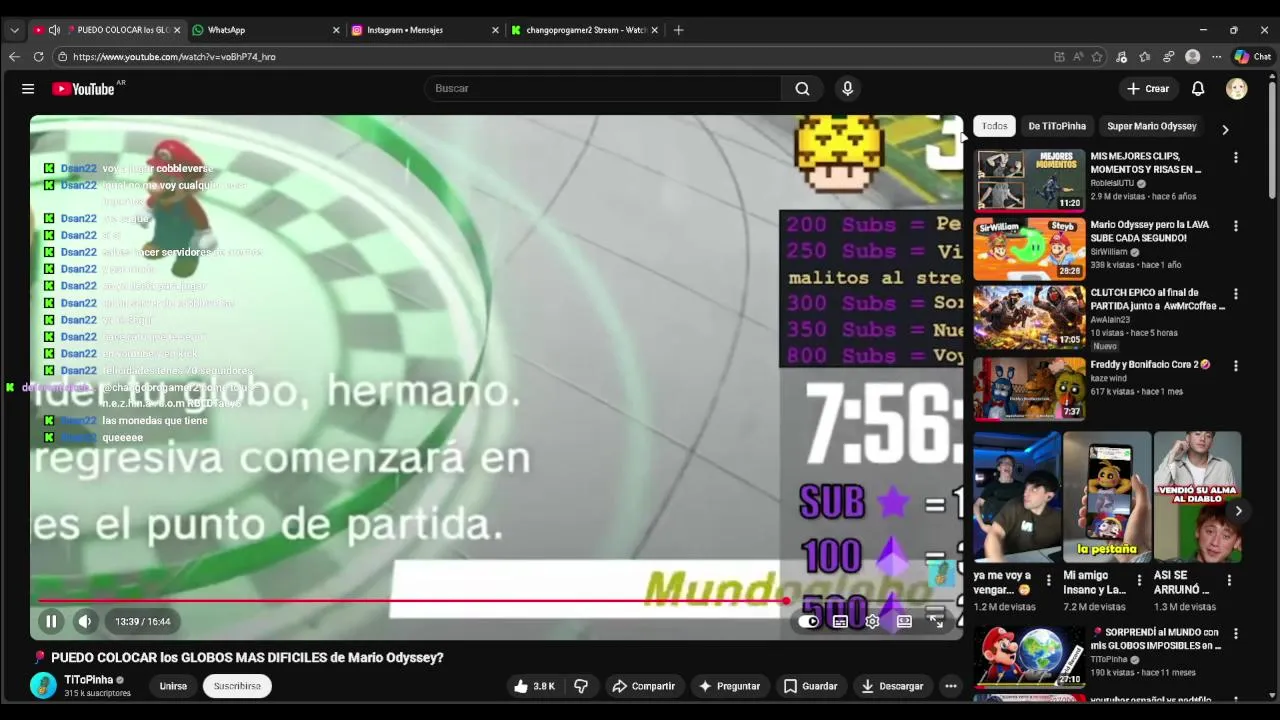The image size is (1280, 720).
Task: Add page to favorites star
Action: (1097, 57)
